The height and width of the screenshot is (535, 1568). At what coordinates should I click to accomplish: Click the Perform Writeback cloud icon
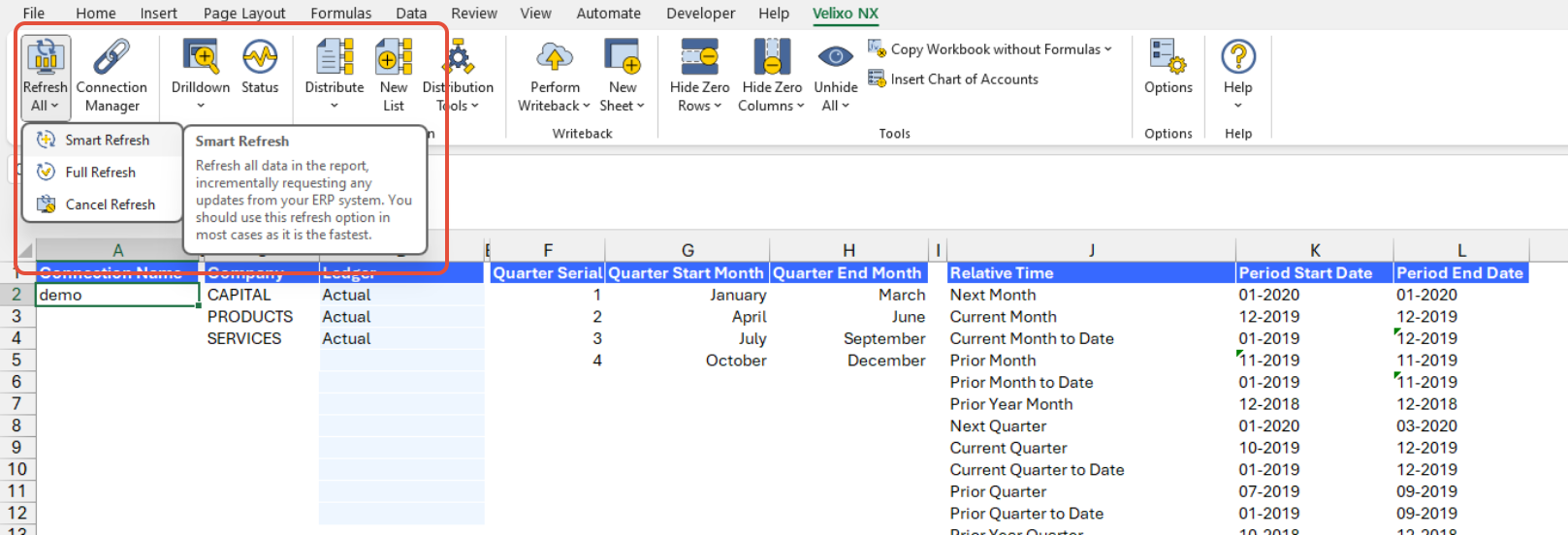tap(555, 57)
